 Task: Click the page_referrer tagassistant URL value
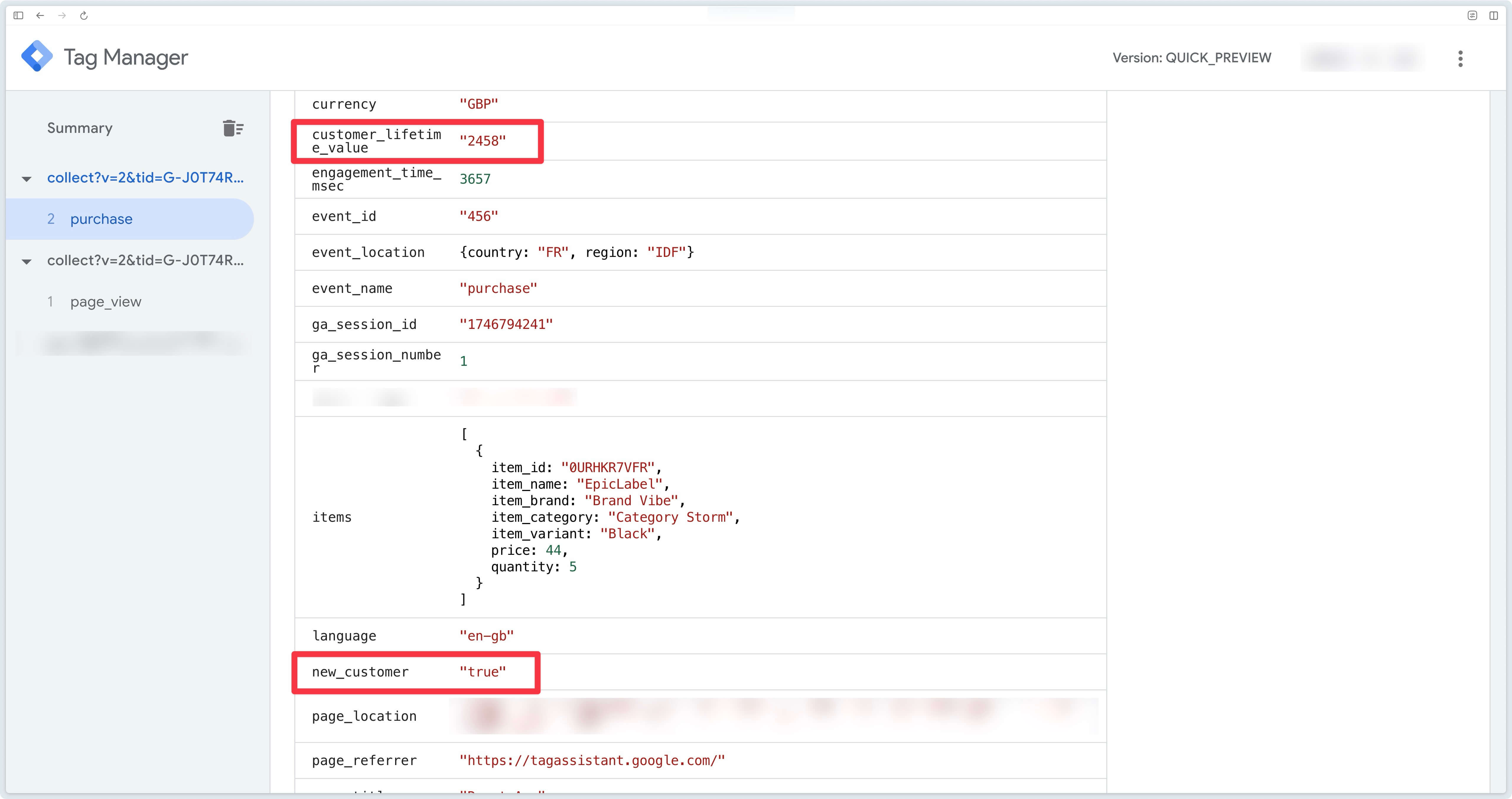592,760
